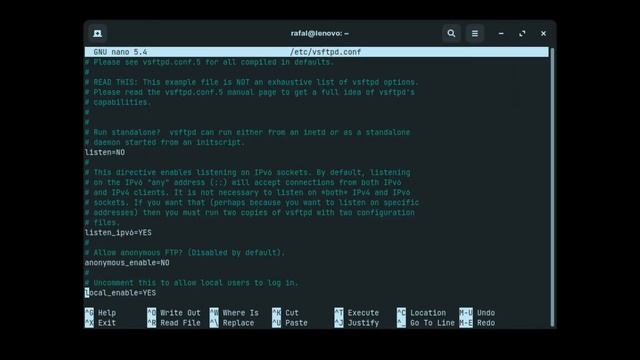Click the comment line reading capabilities.

(x=118, y=102)
